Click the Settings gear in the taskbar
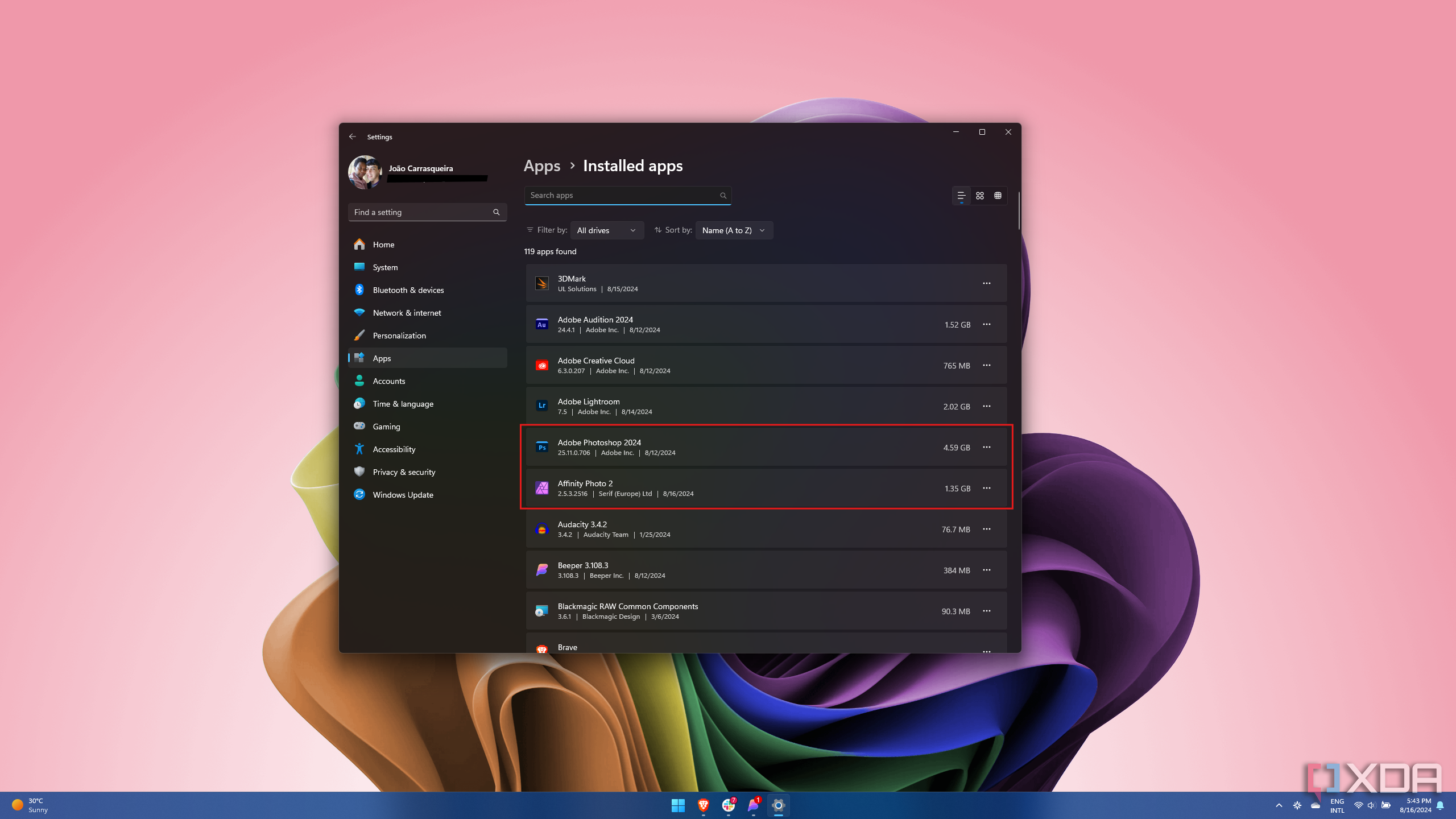Viewport: 1456px width, 819px height. pos(778,805)
